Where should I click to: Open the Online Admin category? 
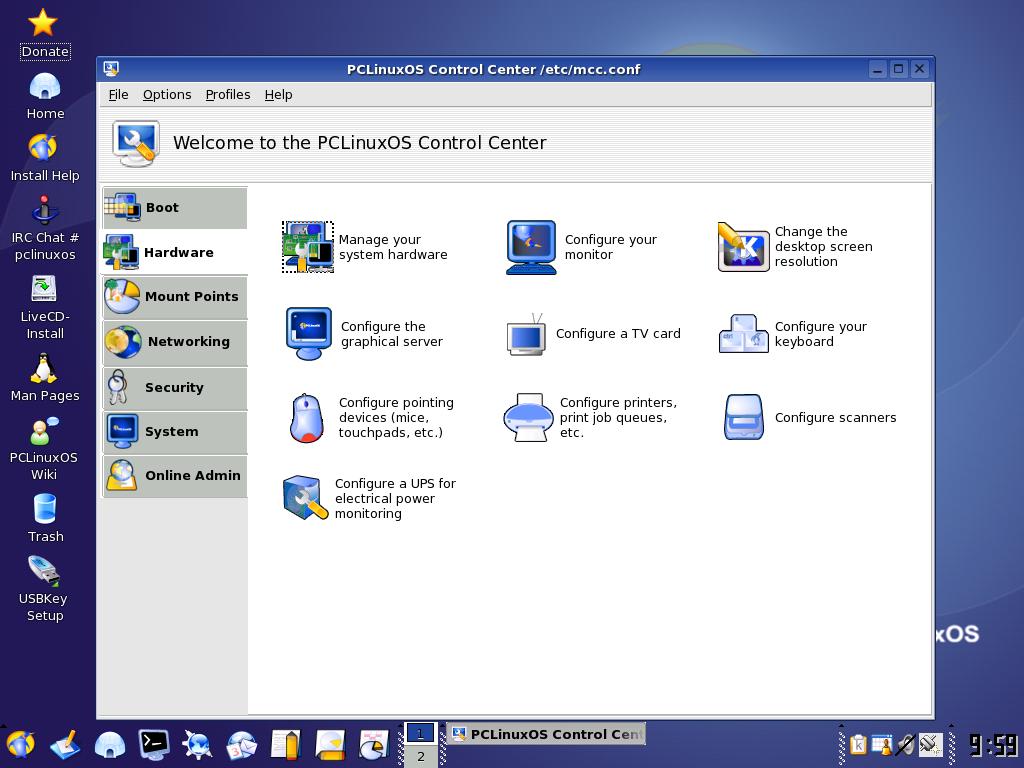coord(175,476)
